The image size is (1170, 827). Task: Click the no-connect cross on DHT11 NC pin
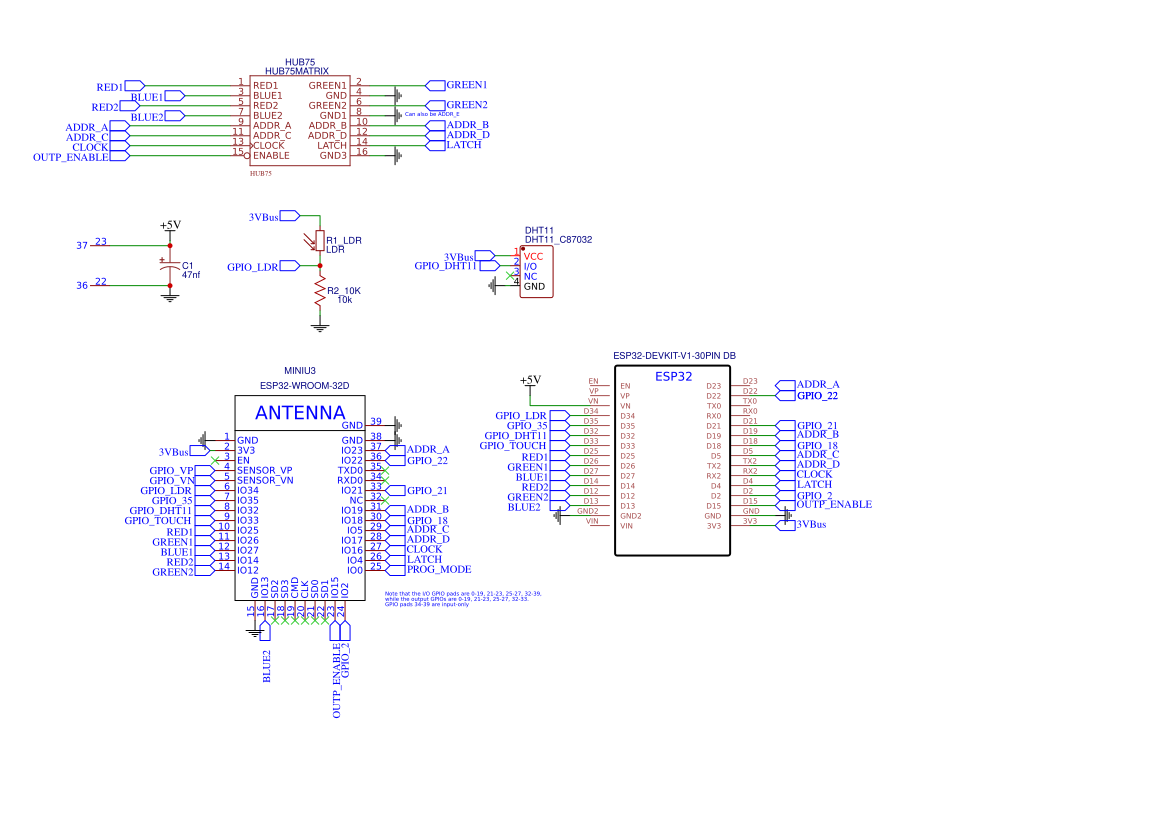coord(511,275)
